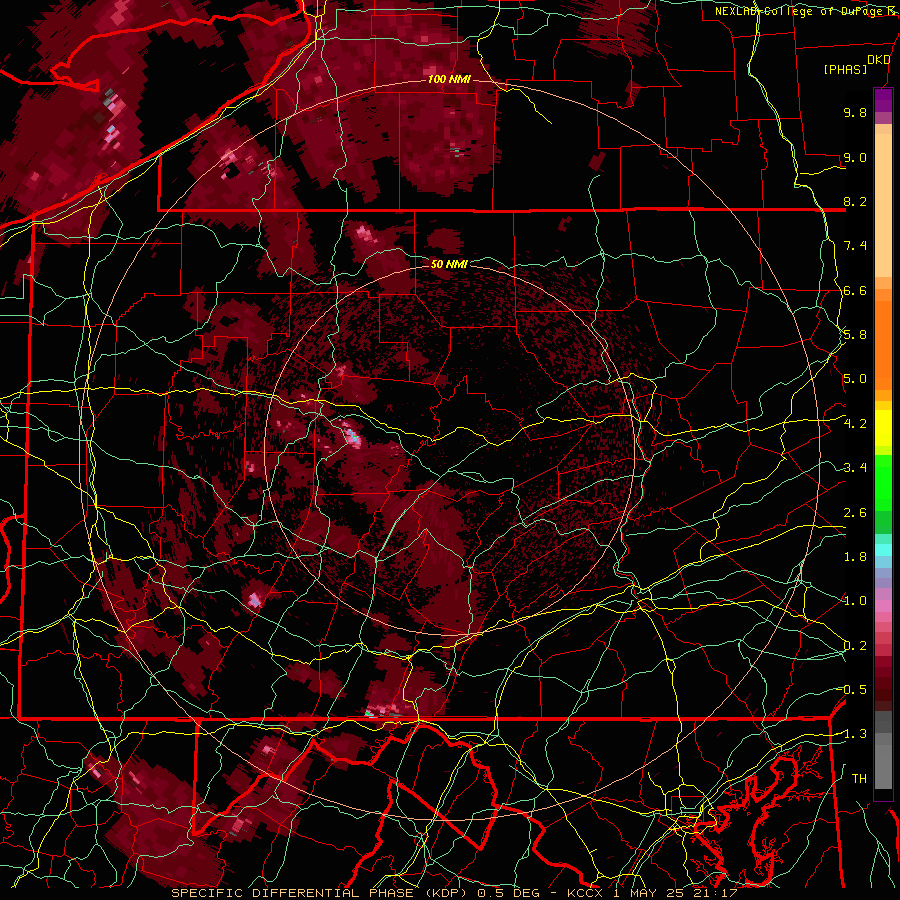The image size is (900, 900).
Task: Click the -1.3 scale value
Action: [x=852, y=734]
